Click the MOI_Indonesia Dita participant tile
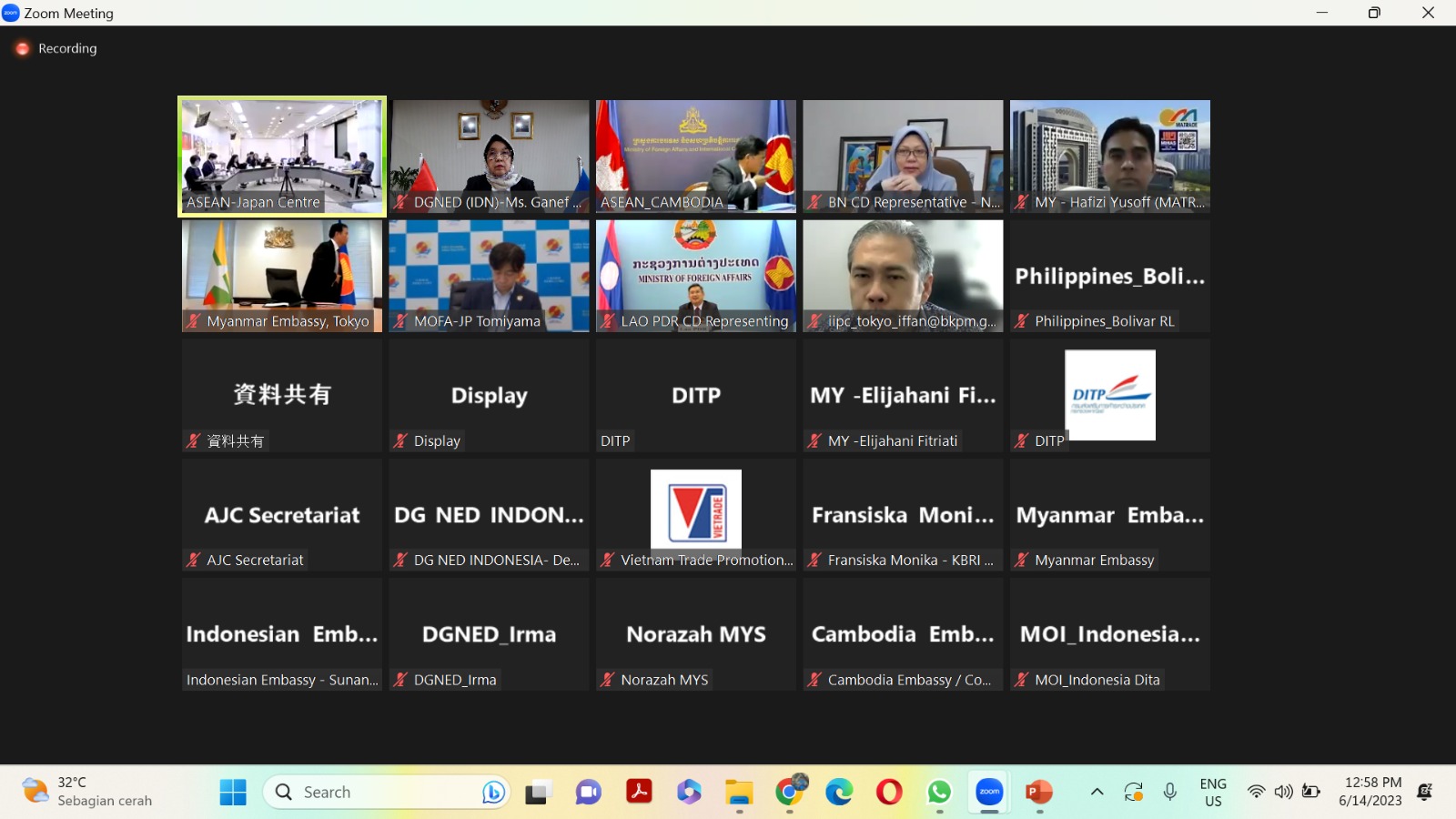The width and height of the screenshot is (1456, 819). (1110, 634)
